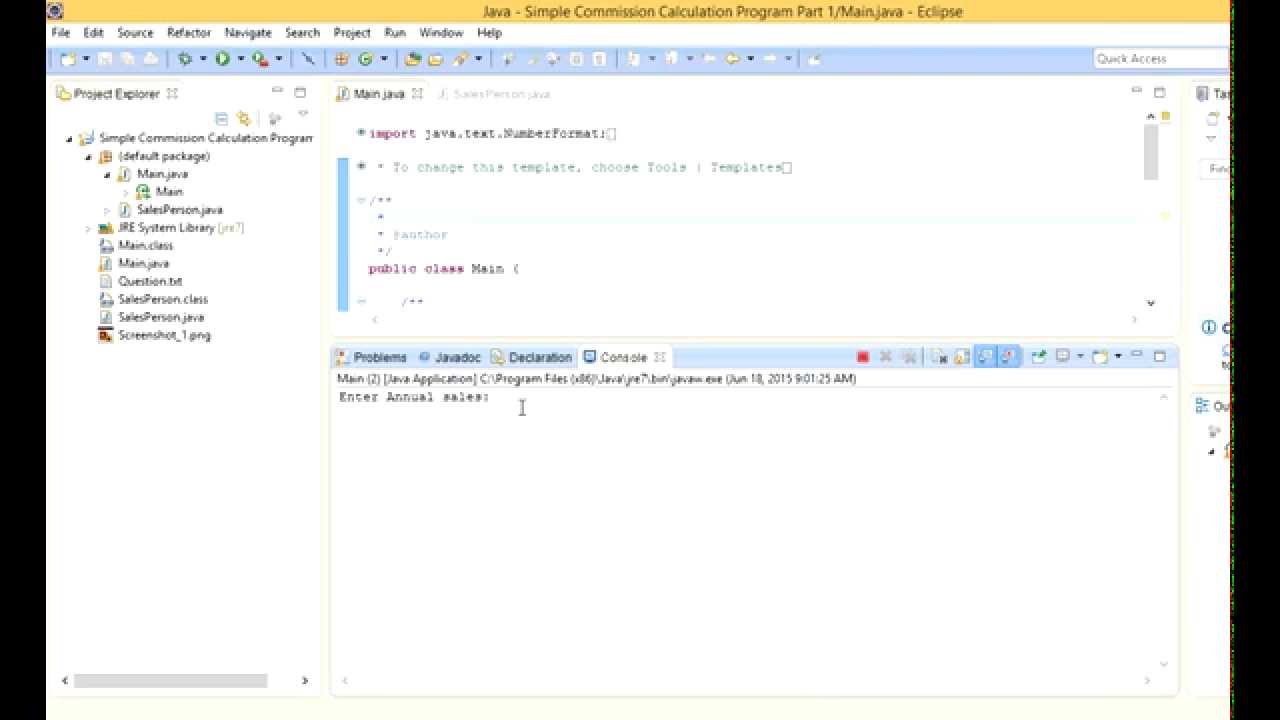The height and width of the screenshot is (720, 1280).
Task: Switch to the Declaration tab
Action: (532, 357)
